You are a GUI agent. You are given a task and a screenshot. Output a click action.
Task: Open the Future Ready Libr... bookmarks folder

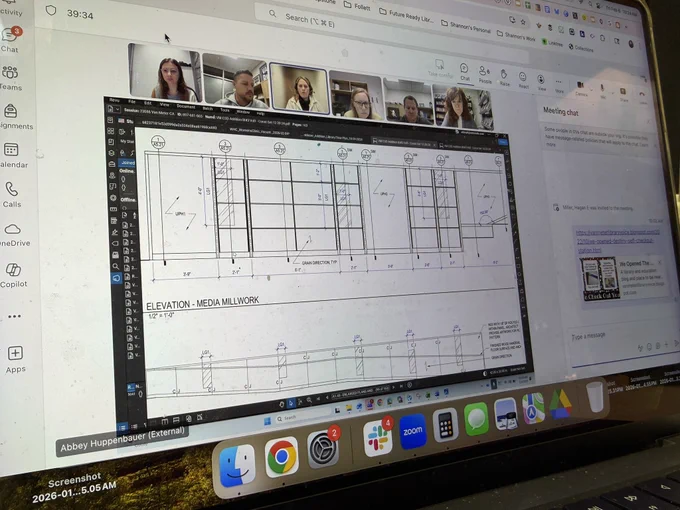(x=407, y=16)
